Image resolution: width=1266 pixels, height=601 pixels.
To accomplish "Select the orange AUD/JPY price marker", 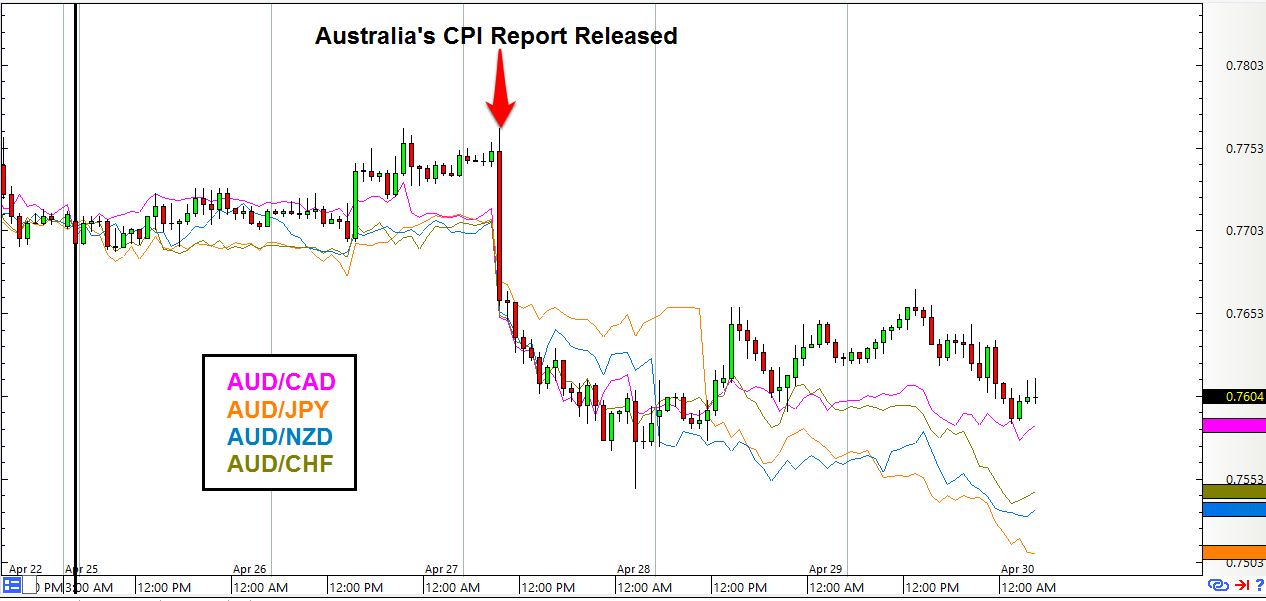I will [x=1234, y=552].
